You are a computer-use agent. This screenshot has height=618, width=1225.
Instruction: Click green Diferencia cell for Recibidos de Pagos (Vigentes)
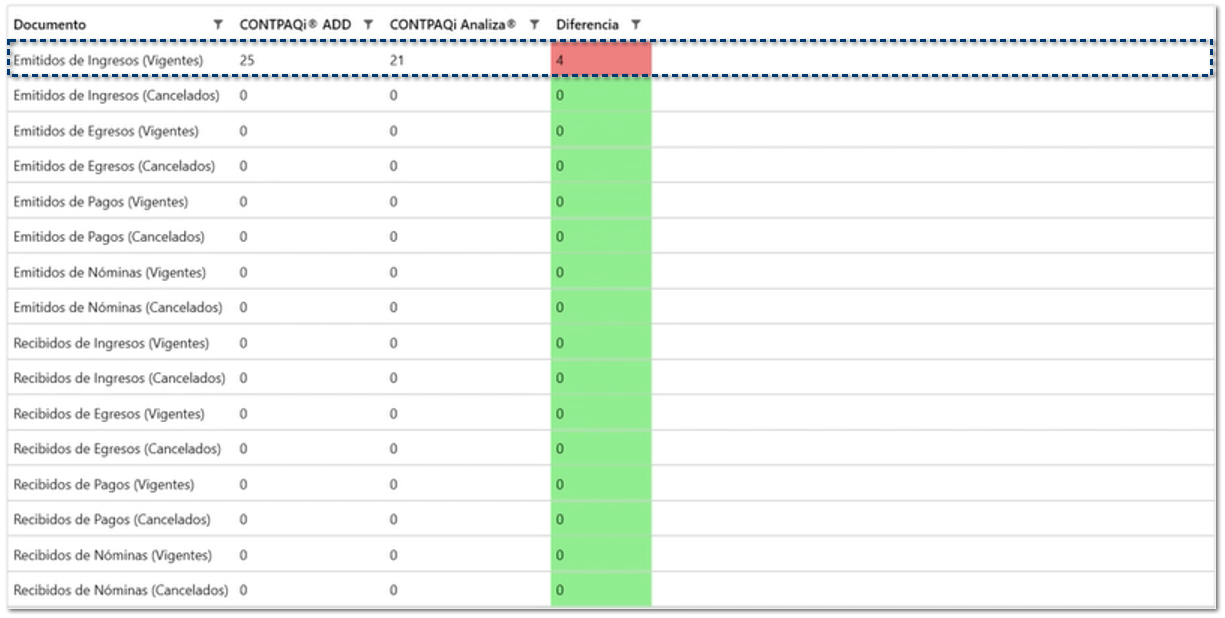click(601, 484)
